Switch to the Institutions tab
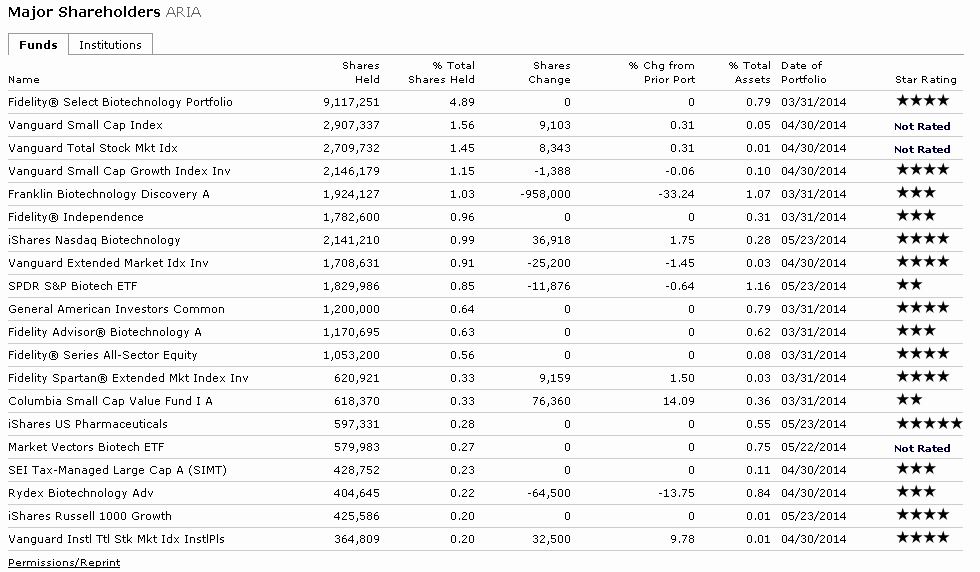 pyautogui.click(x=110, y=45)
